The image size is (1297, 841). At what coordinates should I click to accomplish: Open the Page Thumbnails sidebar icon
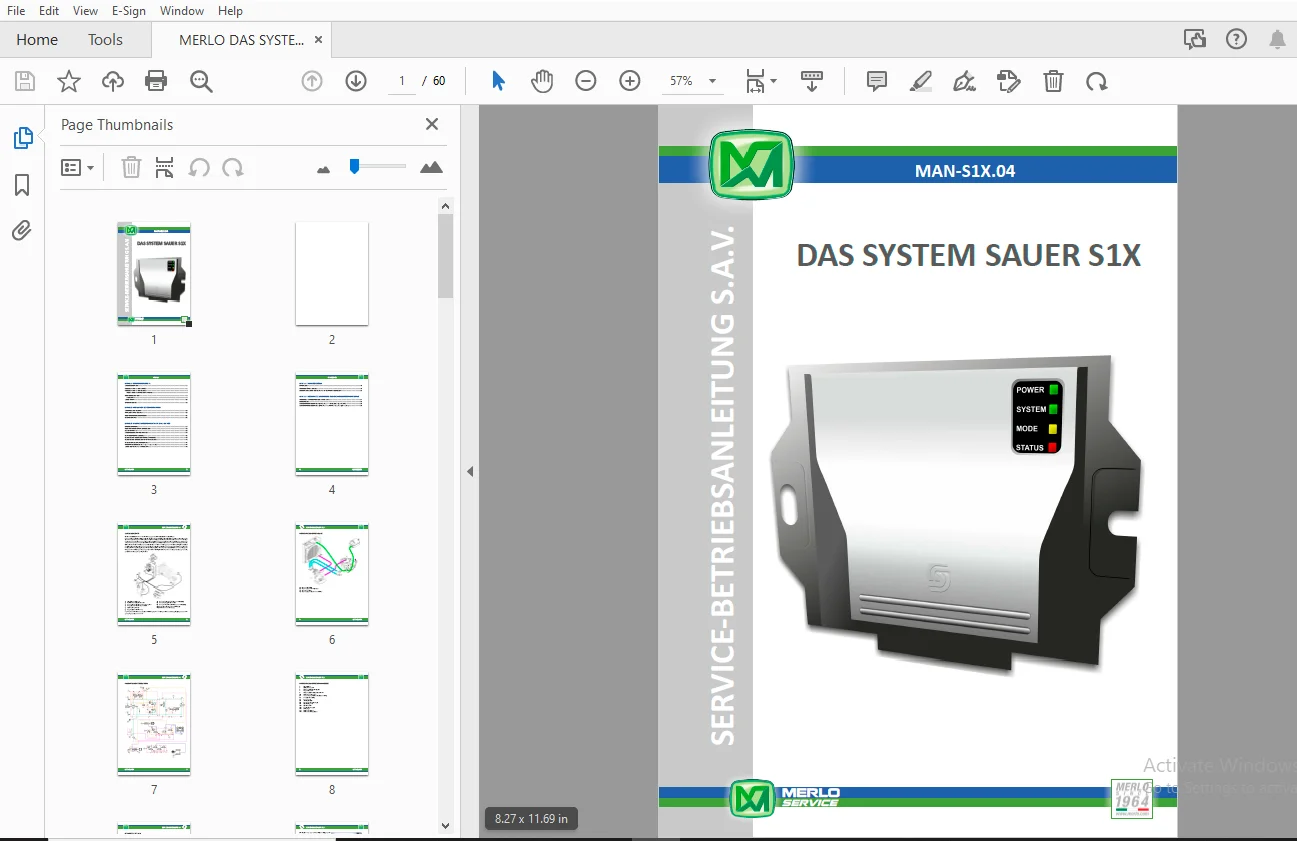[22, 139]
